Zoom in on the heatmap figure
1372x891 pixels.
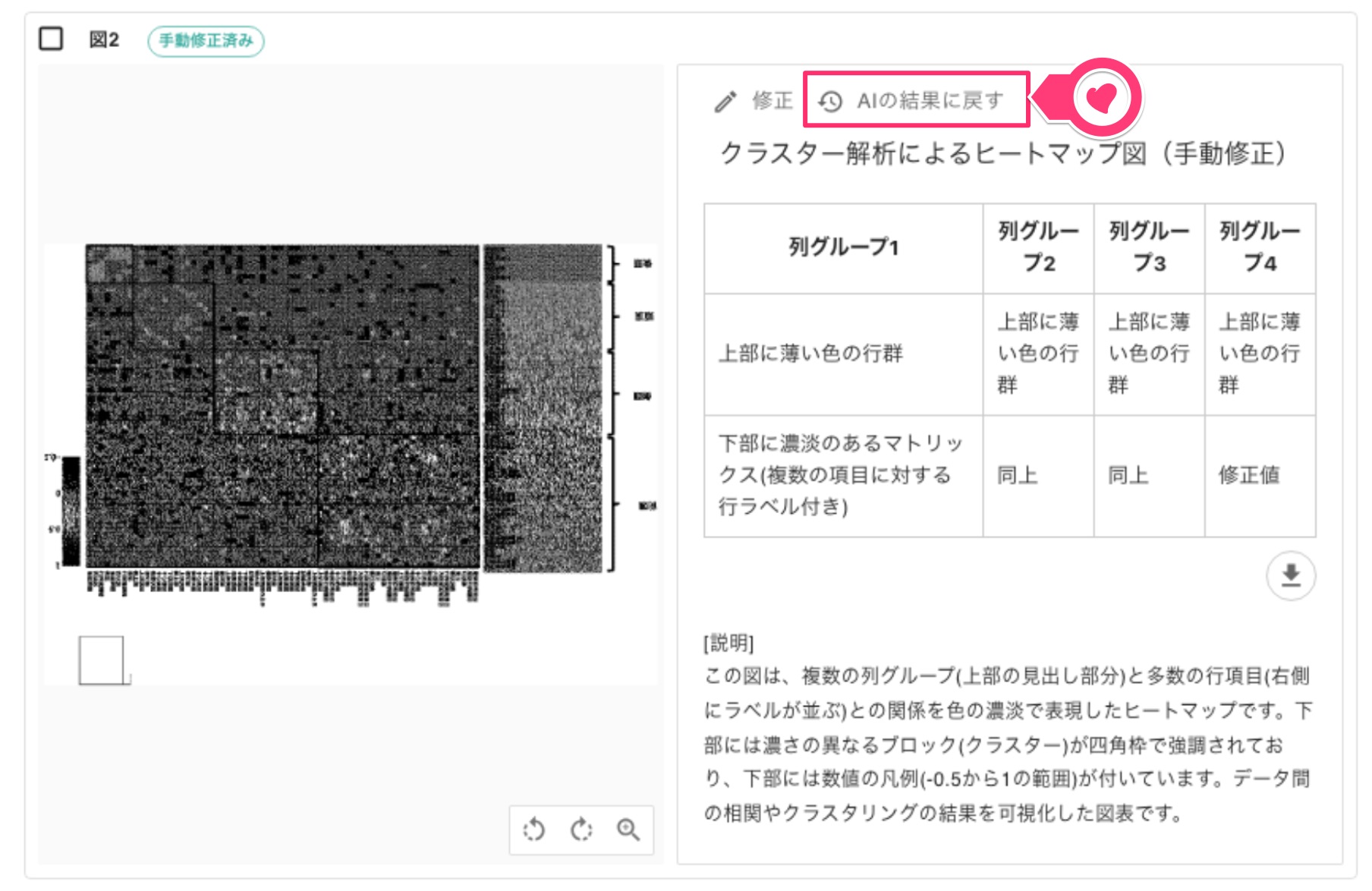coord(628,830)
